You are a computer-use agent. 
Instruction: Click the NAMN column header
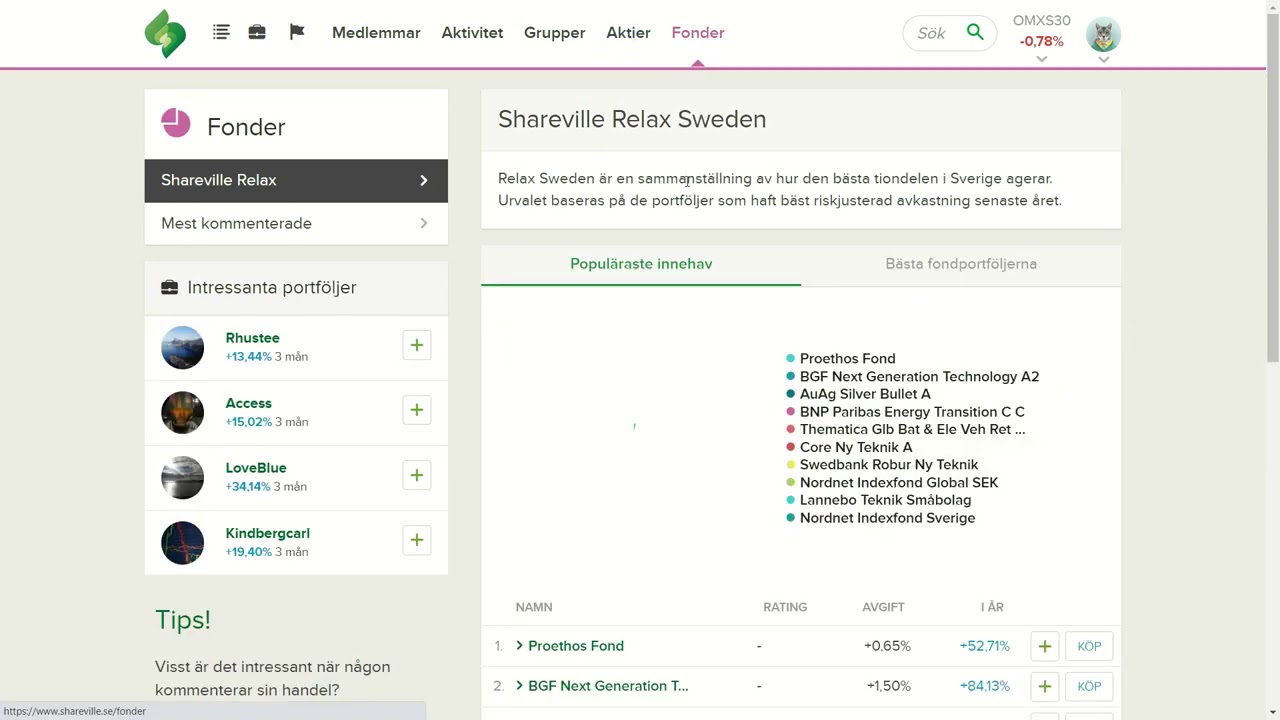pyautogui.click(x=534, y=607)
